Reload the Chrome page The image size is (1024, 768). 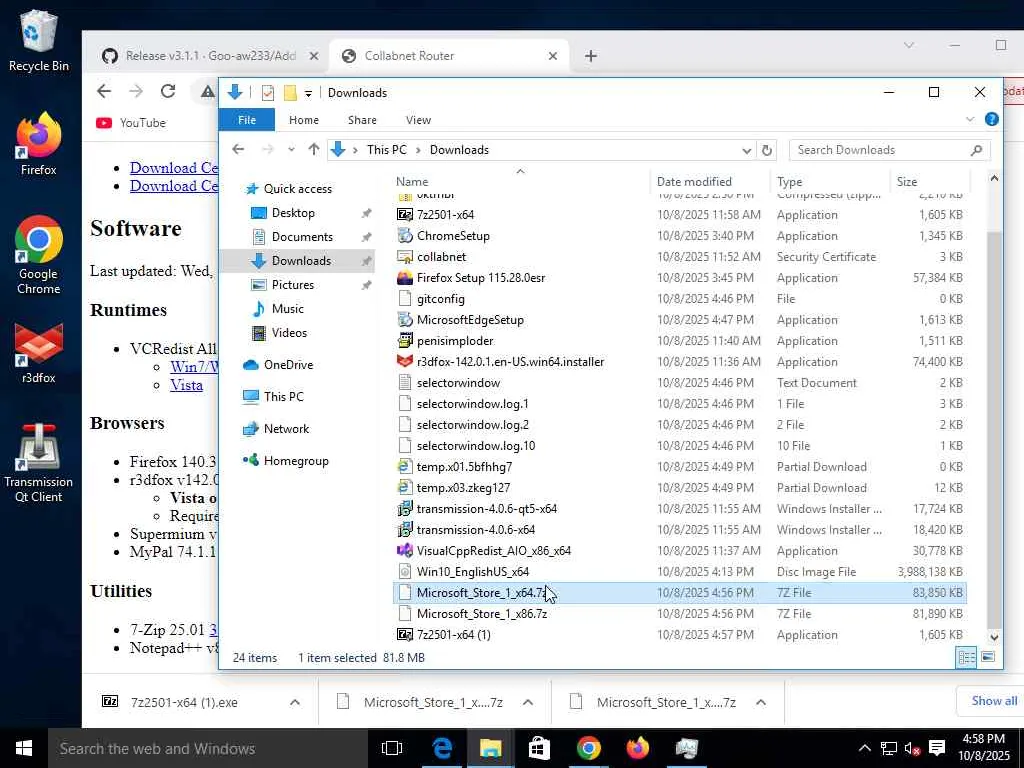[x=168, y=91]
